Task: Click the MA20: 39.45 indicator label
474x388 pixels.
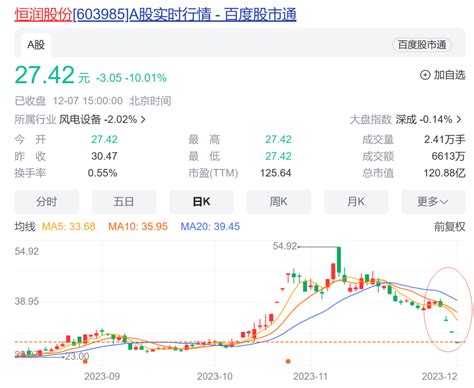Action: point(210,227)
